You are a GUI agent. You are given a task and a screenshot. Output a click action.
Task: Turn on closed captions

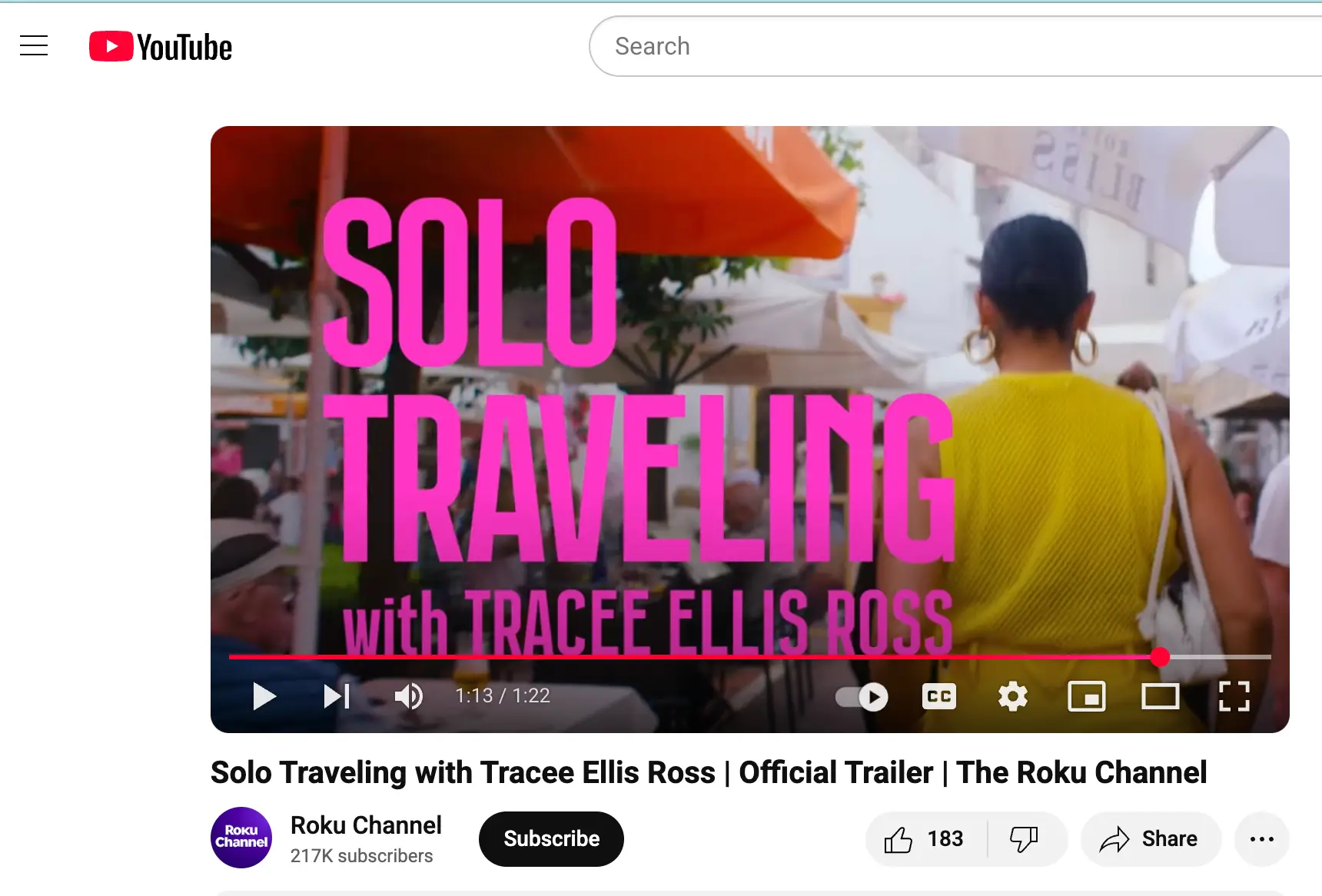[x=938, y=696]
